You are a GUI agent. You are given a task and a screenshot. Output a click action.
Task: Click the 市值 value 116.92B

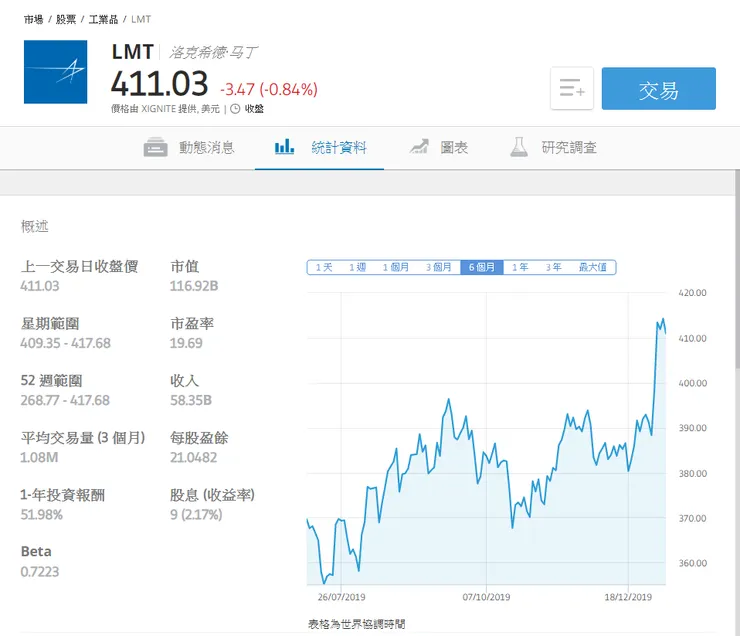point(194,286)
